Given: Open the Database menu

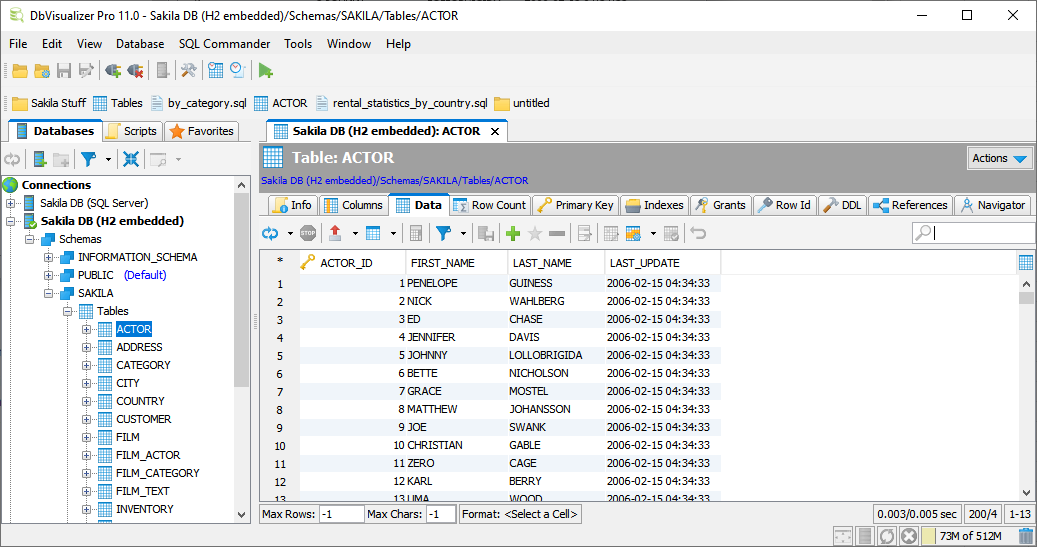Looking at the screenshot, I should click(x=140, y=44).
